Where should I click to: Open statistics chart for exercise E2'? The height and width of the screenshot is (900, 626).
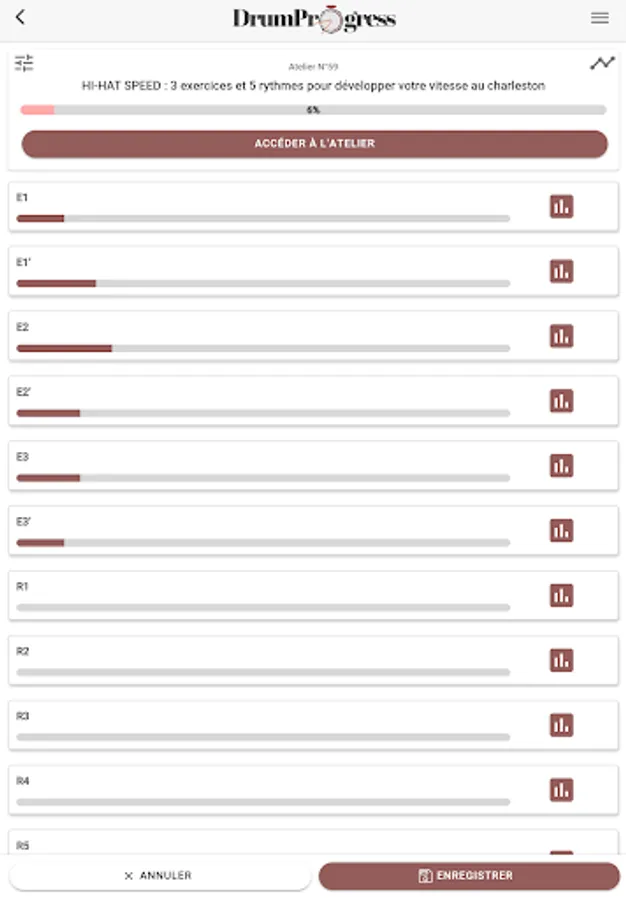(561, 401)
